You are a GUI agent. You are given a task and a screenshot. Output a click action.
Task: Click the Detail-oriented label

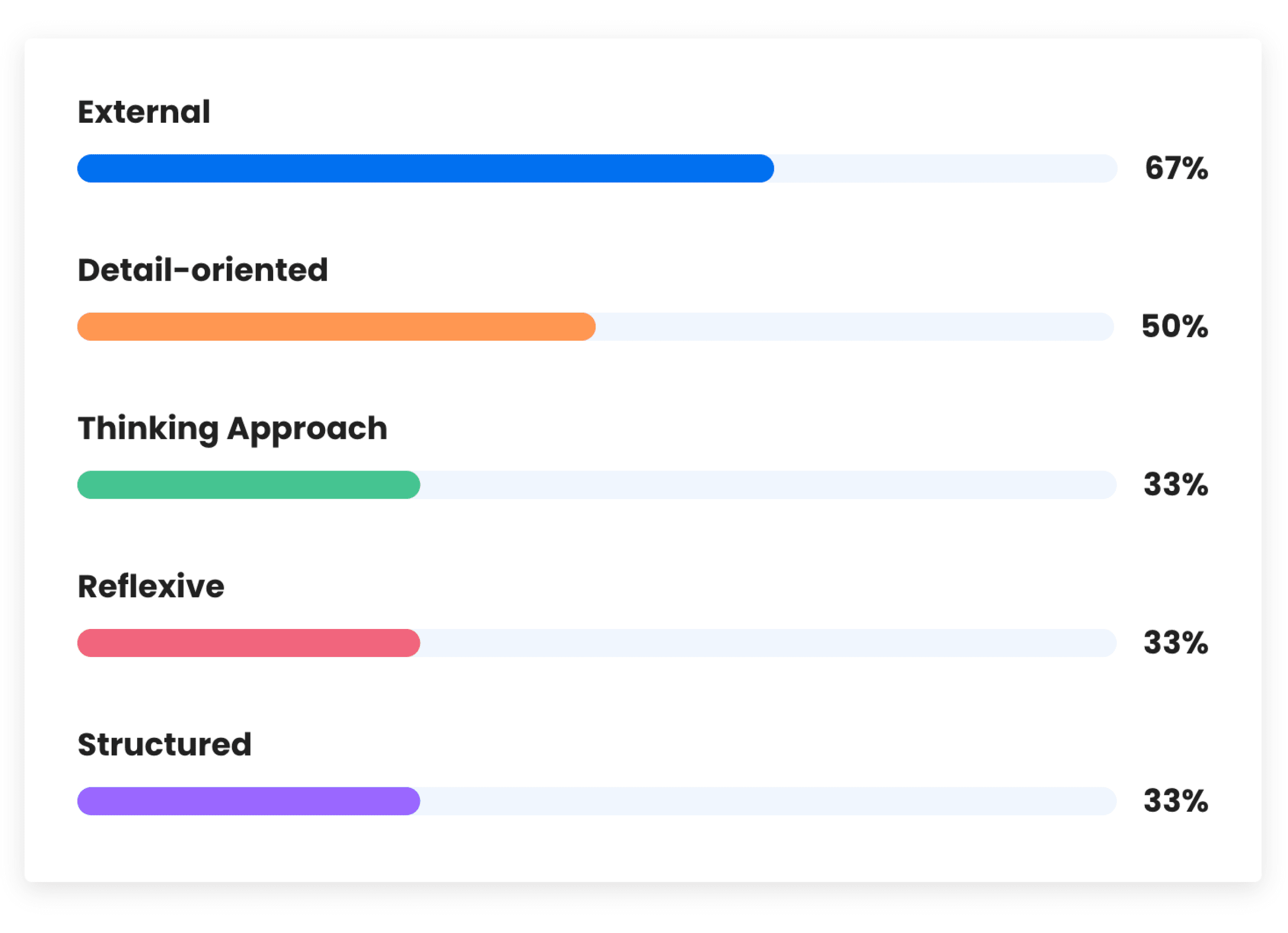tap(203, 269)
